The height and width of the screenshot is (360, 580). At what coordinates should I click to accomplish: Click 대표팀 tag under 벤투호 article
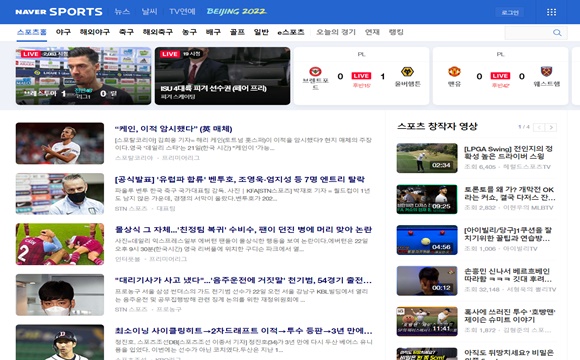click(166, 209)
